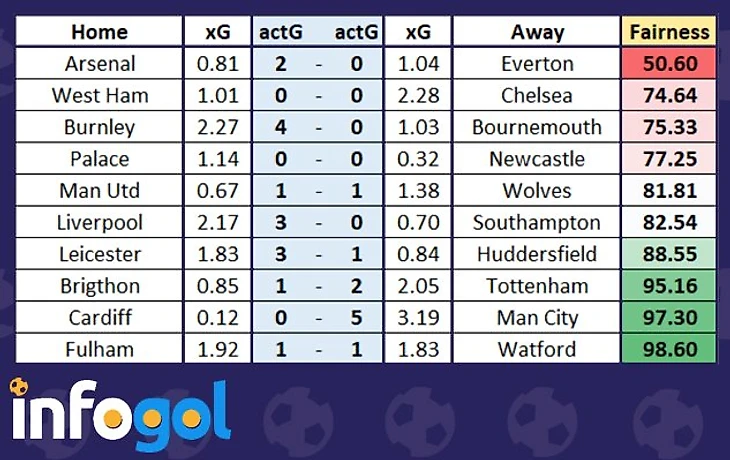This screenshot has width=730, height=460.
Task: Click Chelsea's 2.28 xG value
Action: tap(417, 96)
